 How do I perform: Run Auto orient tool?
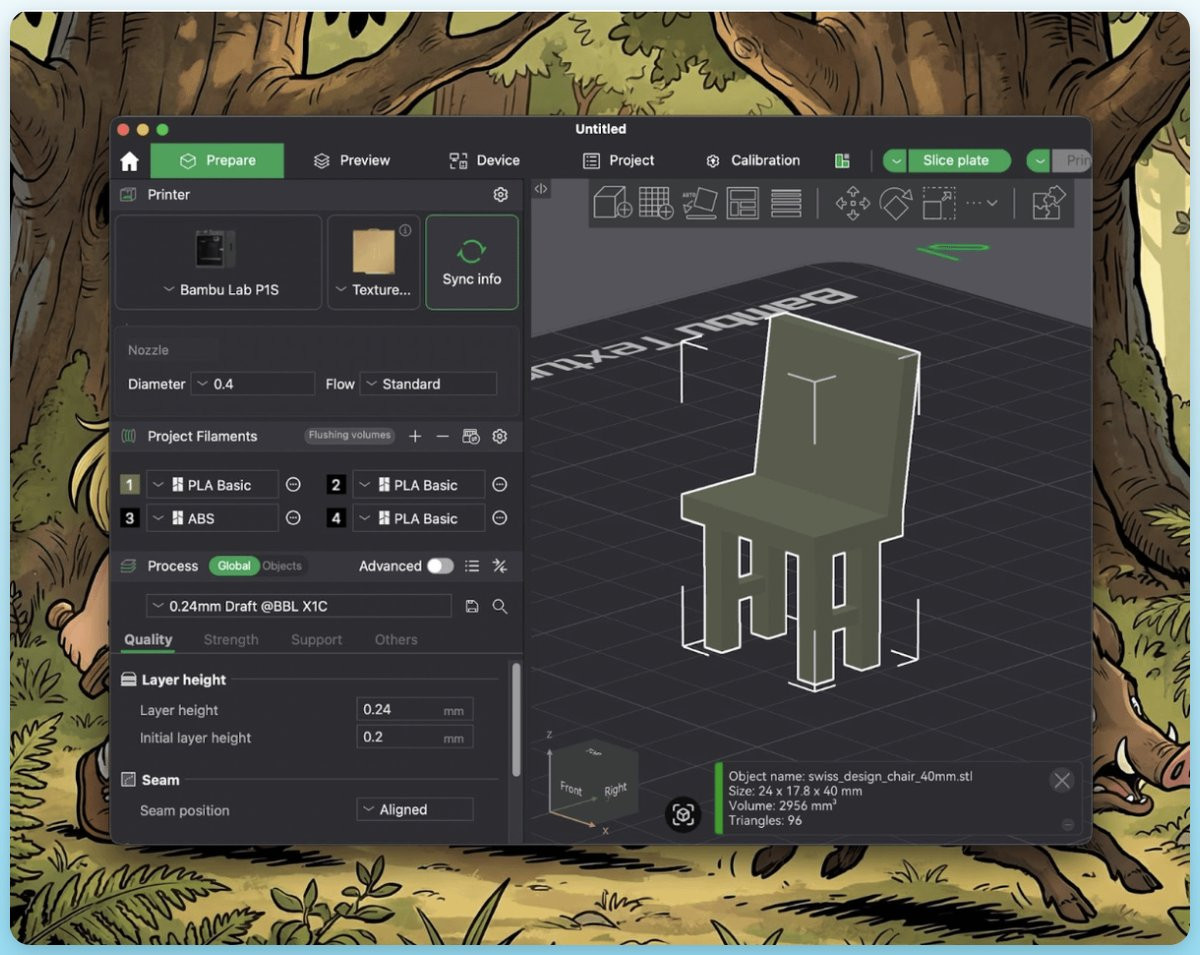(700, 203)
